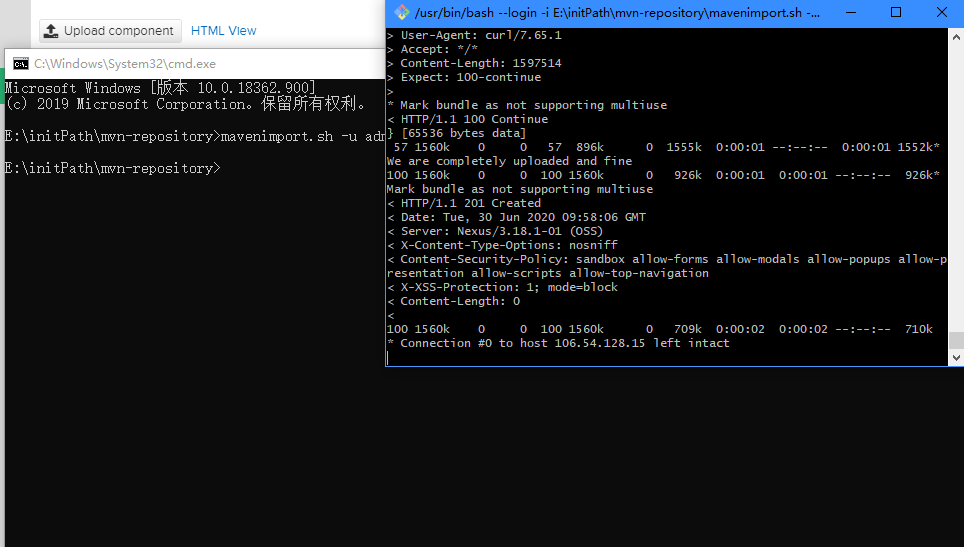Click the C:\Windows\System32\cmd.exe title bar
The image size is (964, 547).
pyautogui.click(x=194, y=64)
